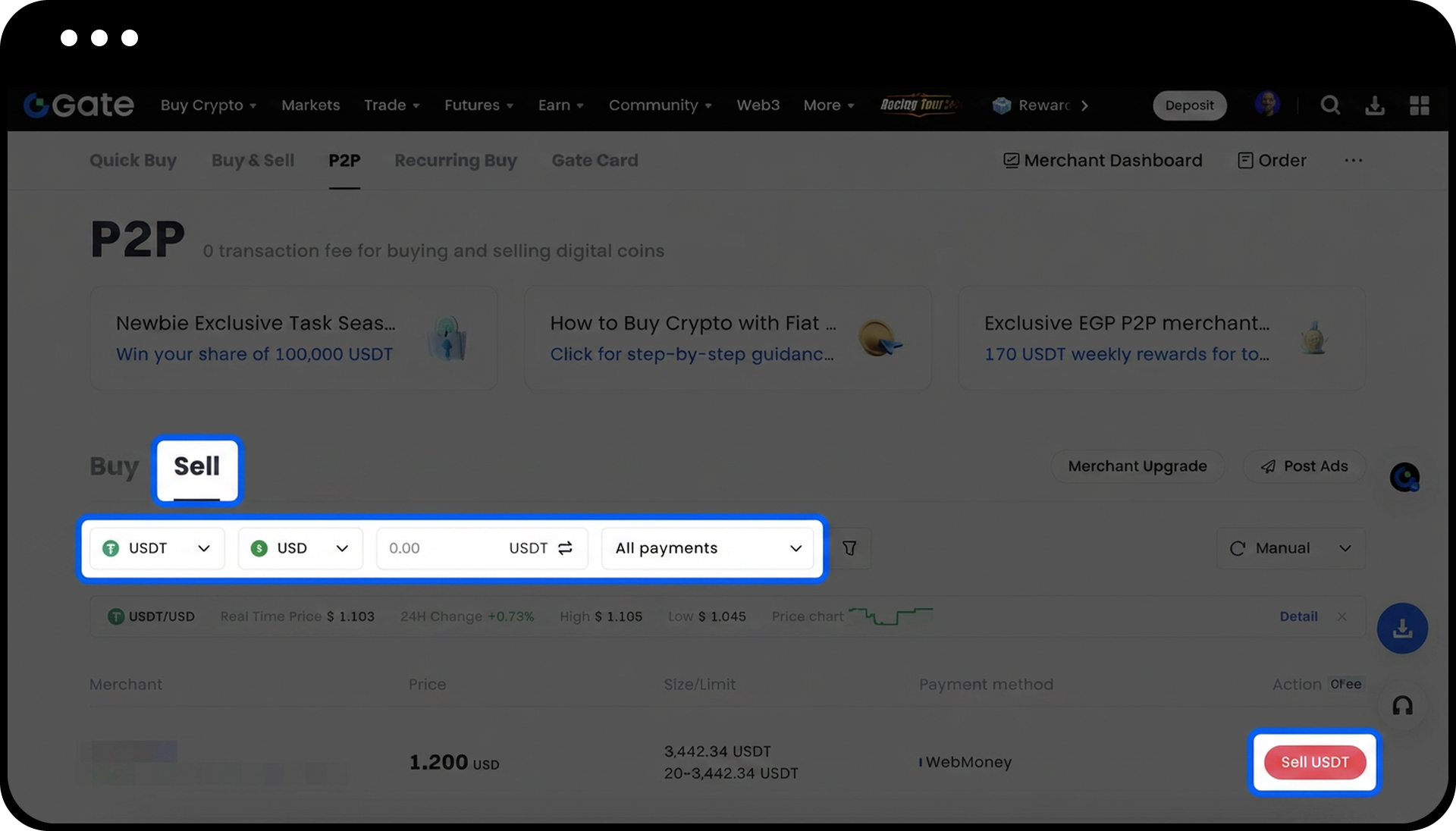The image size is (1456, 831).
Task: Click the Post Ads button
Action: [x=1304, y=466]
